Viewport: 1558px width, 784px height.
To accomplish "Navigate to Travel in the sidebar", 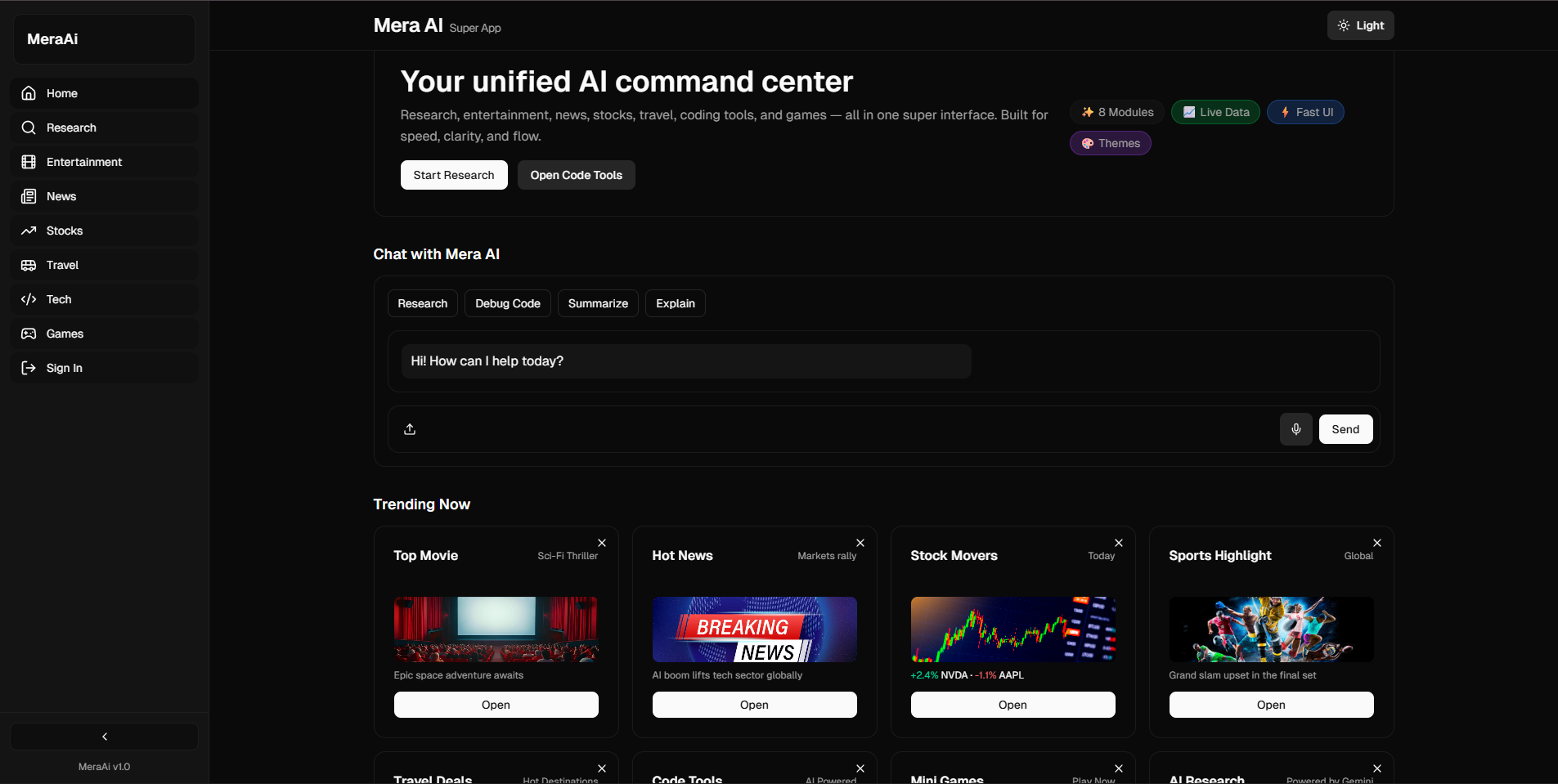I will 62,265.
